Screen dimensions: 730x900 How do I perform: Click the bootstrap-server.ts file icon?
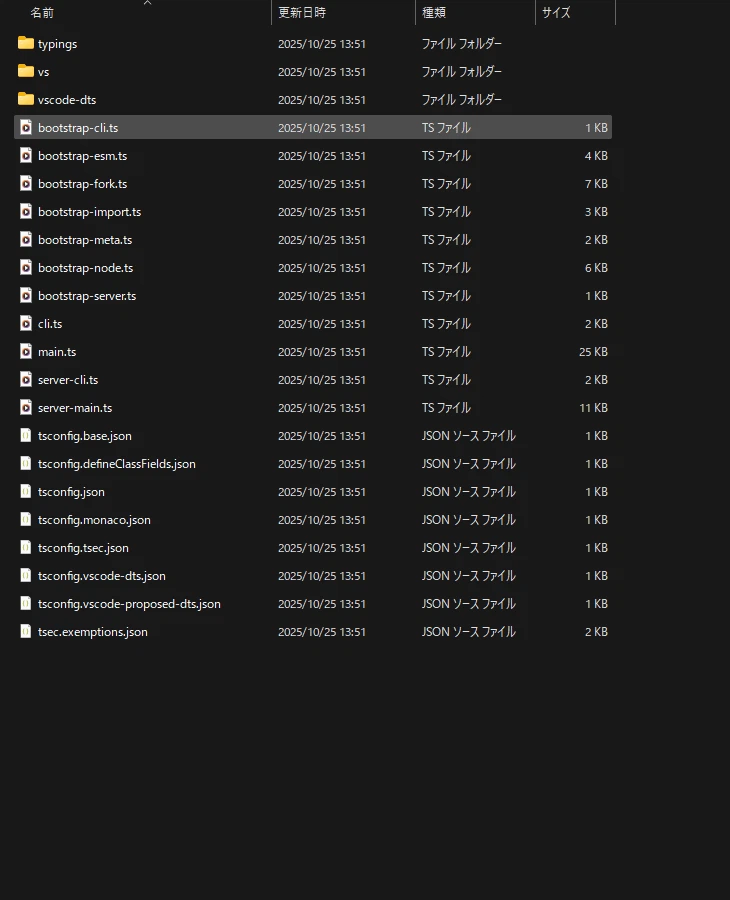26,295
